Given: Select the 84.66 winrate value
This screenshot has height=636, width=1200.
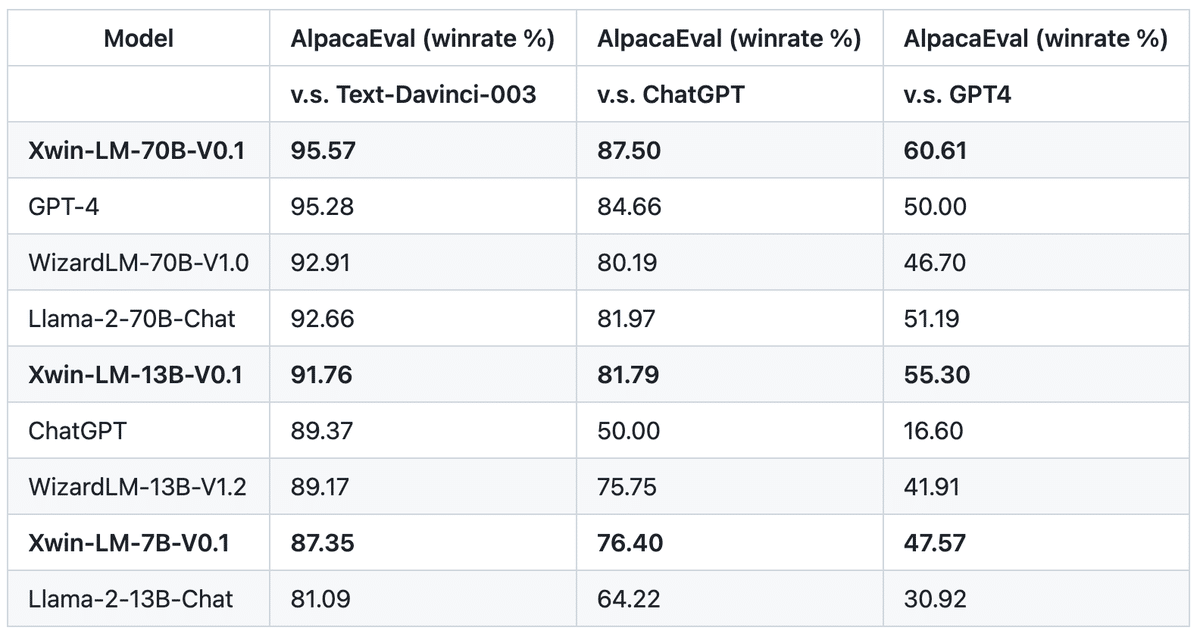Looking at the screenshot, I should point(629,207).
